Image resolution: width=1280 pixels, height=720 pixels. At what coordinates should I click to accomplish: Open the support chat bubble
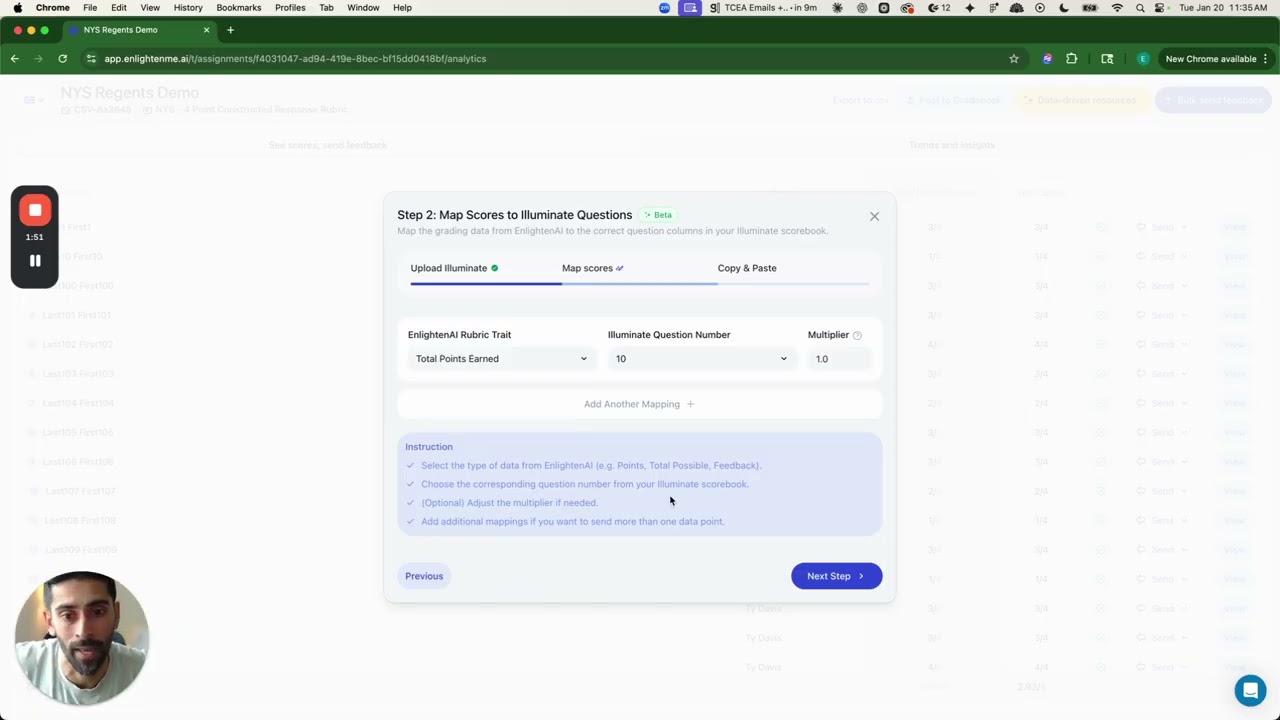[x=1249, y=690]
